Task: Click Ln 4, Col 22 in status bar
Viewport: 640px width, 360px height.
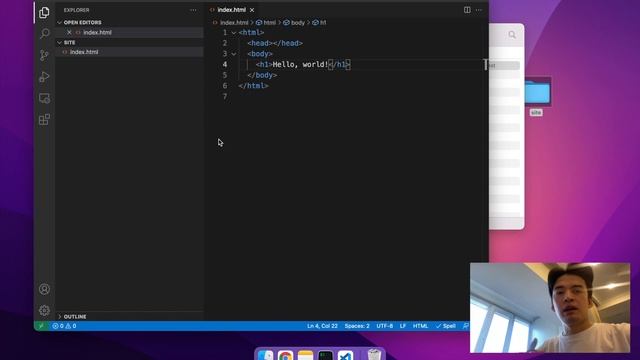Action: 322,326
